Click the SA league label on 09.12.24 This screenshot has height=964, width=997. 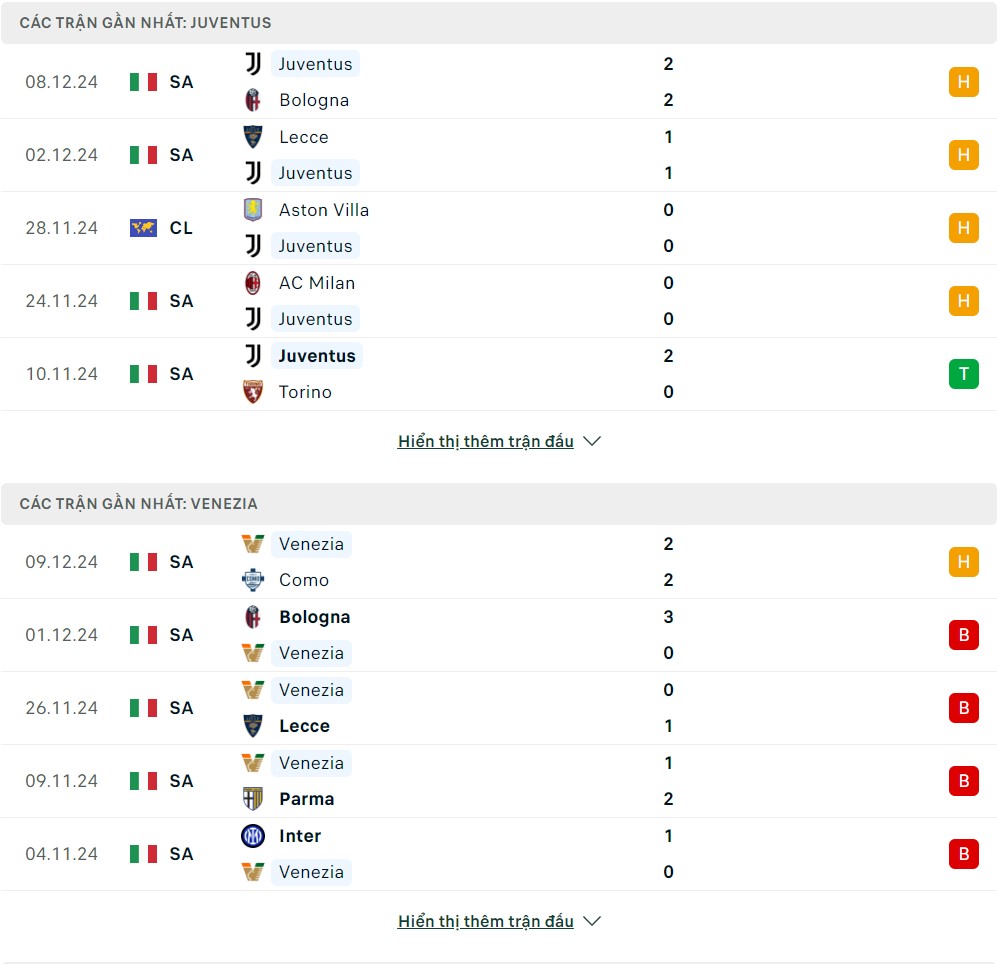tap(181, 562)
